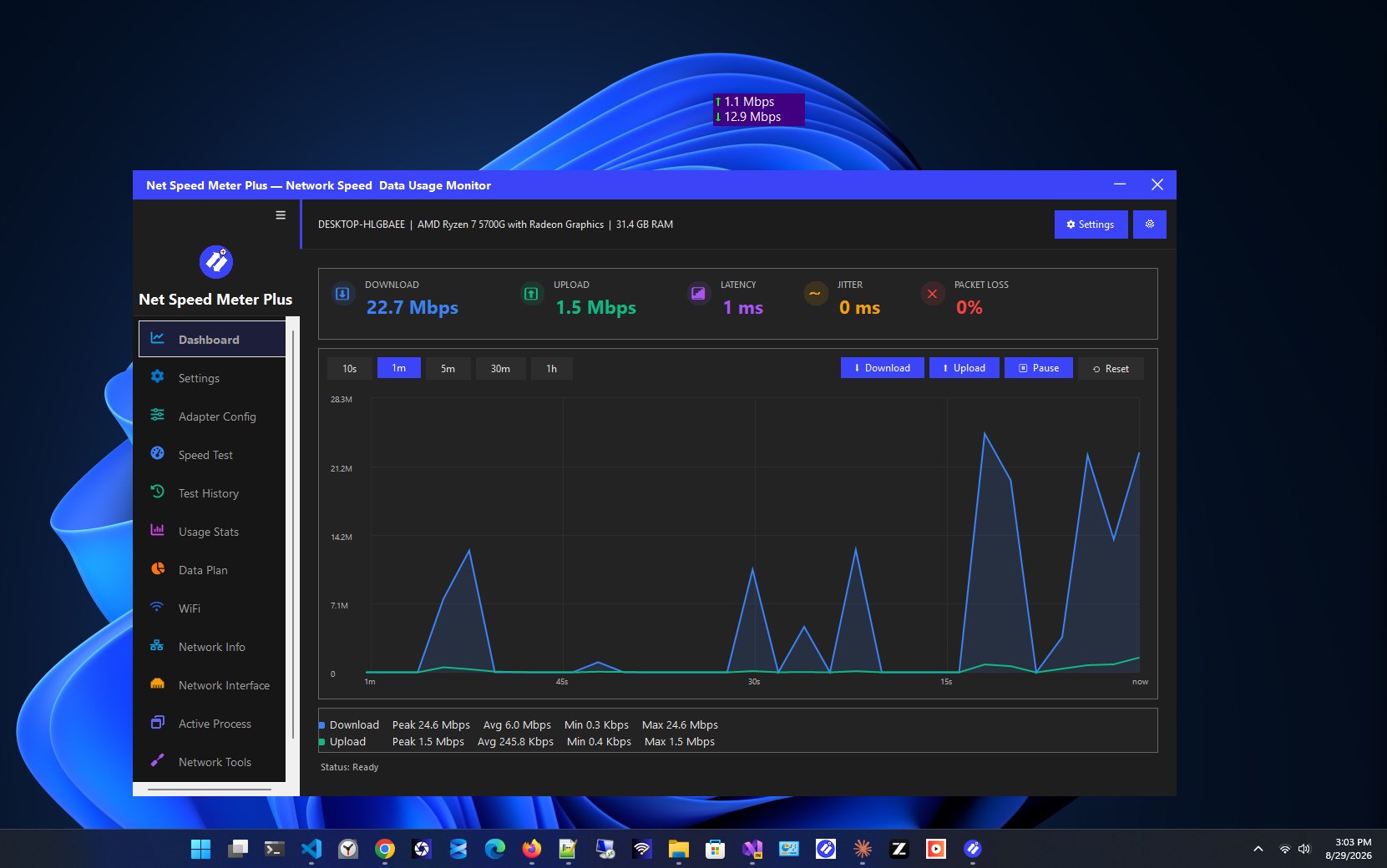This screenshot has width=1387, height=868.
Task: Click 'Avg 245.8 Kbps' upload stat
Action: [515, 741]
